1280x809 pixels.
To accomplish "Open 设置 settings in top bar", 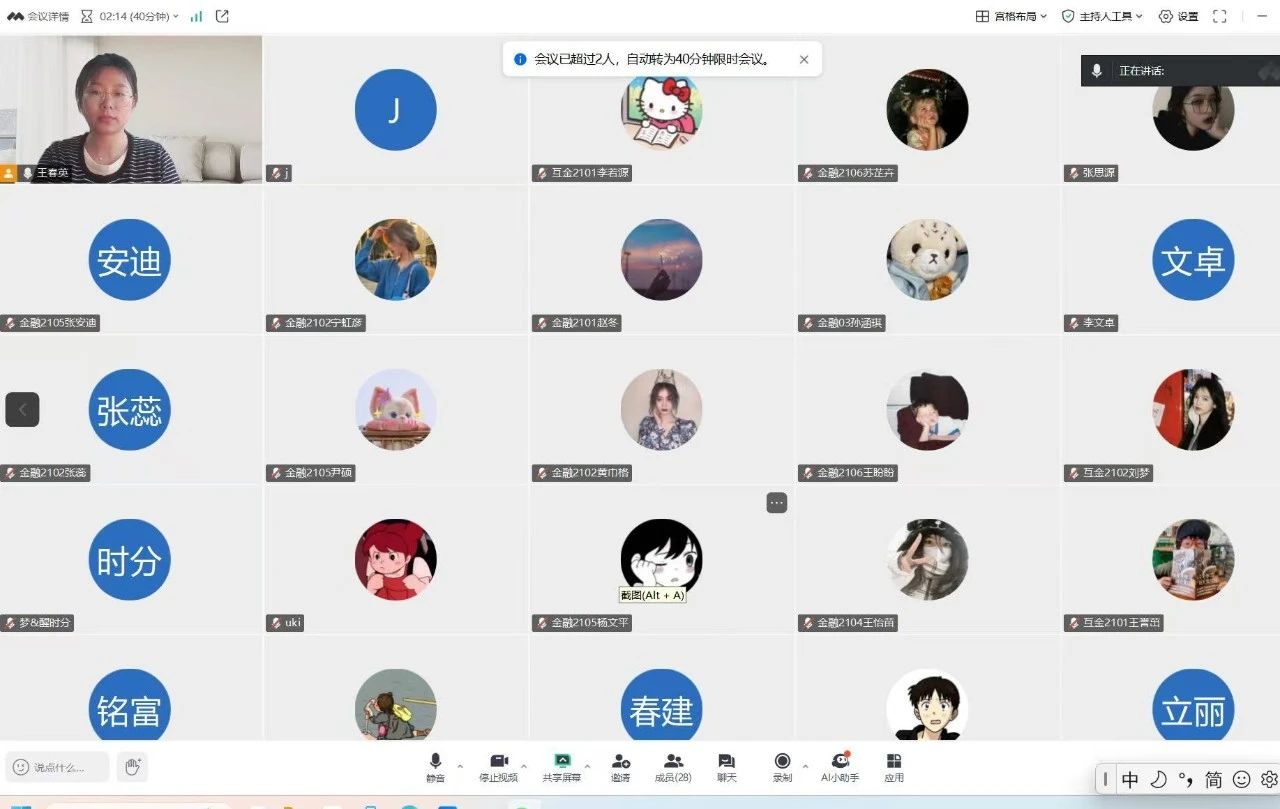I will (x=1178, y=16).
